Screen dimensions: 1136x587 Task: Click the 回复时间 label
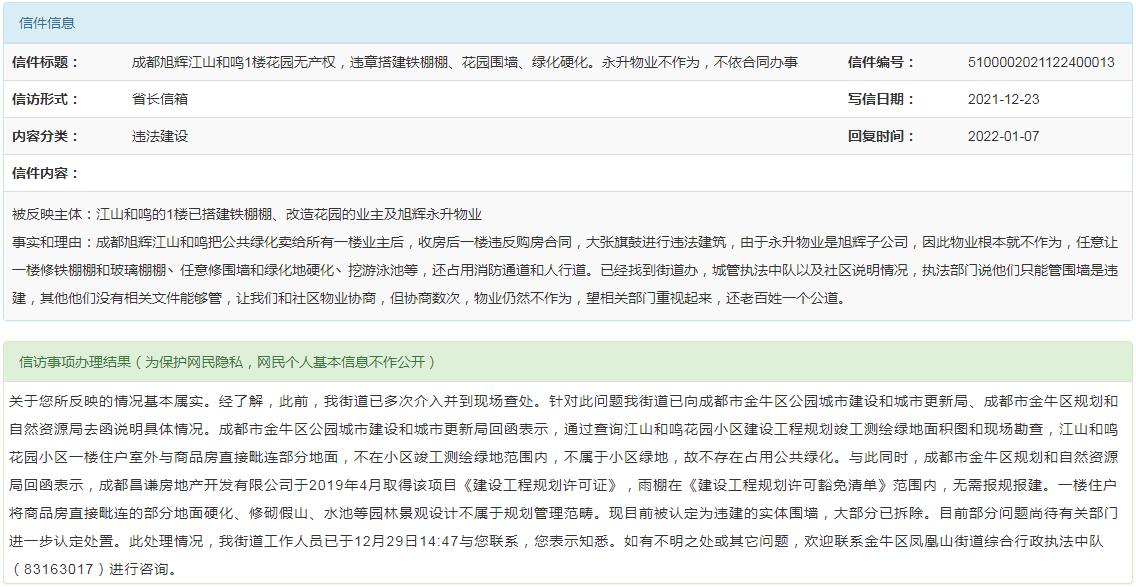882,136
